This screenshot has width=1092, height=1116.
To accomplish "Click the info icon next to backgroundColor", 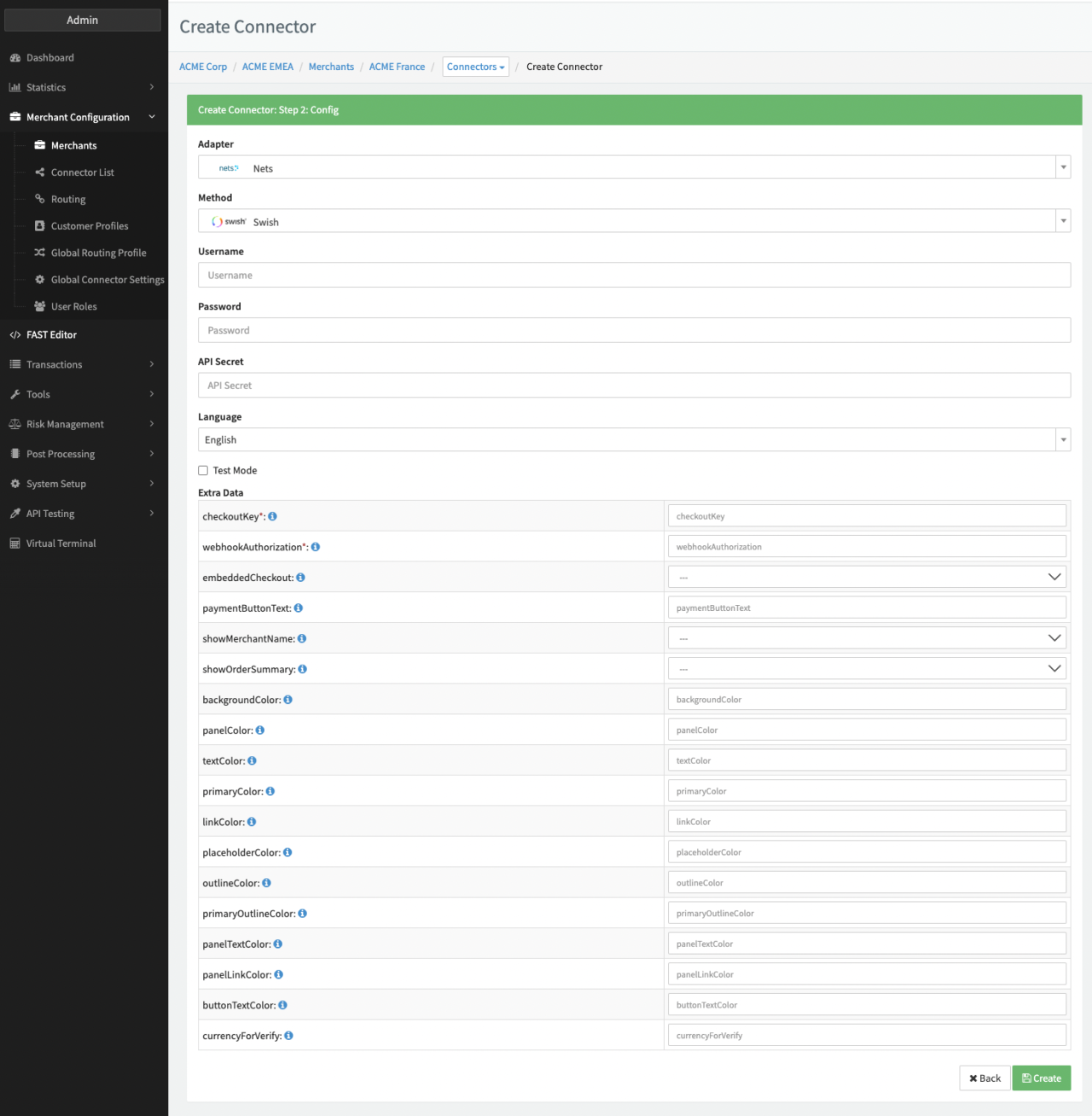I will point(288,700).
